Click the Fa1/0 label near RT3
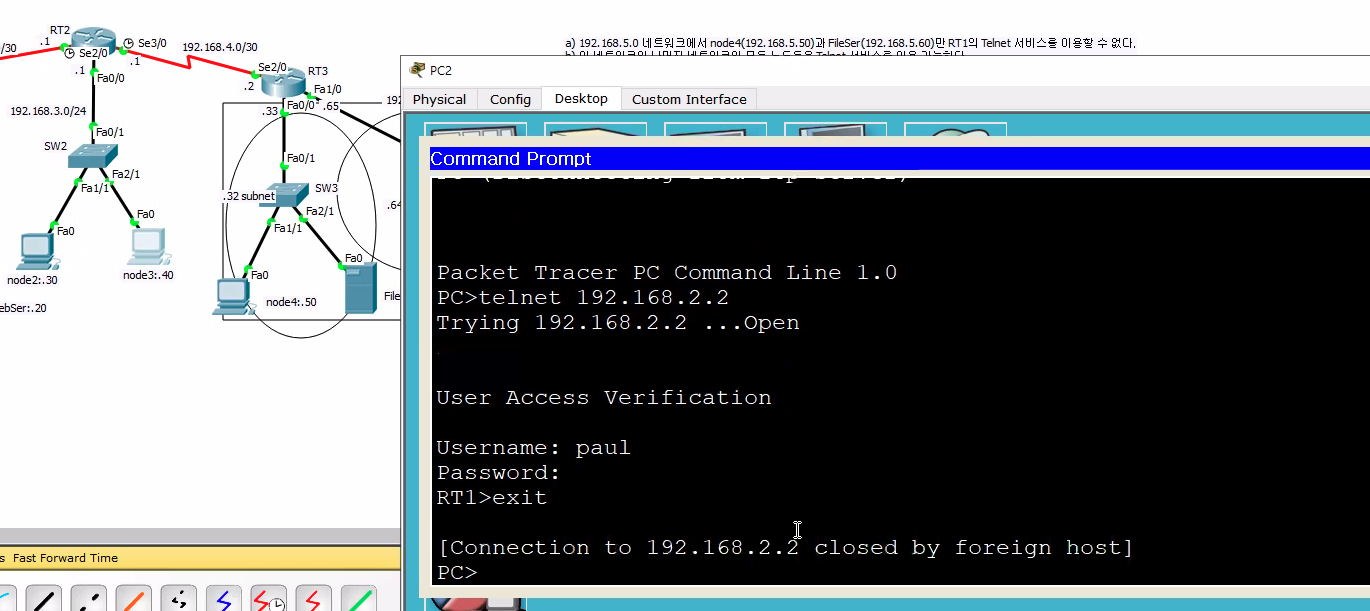This screenshot has width=1370, height=611. [x=327, y=90]
